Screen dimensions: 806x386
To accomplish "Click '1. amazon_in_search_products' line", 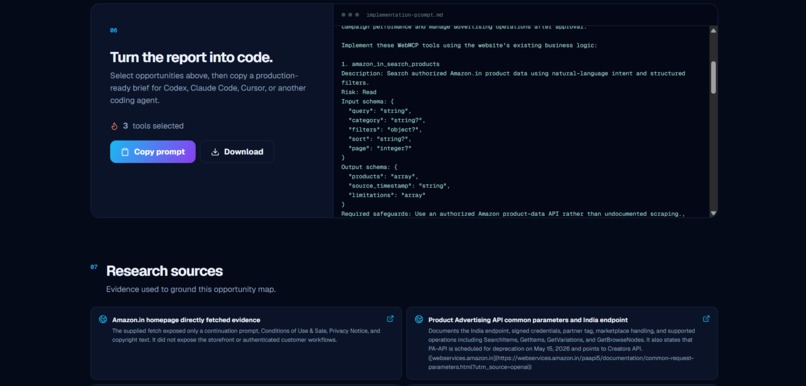I will (x=391, y=64).
